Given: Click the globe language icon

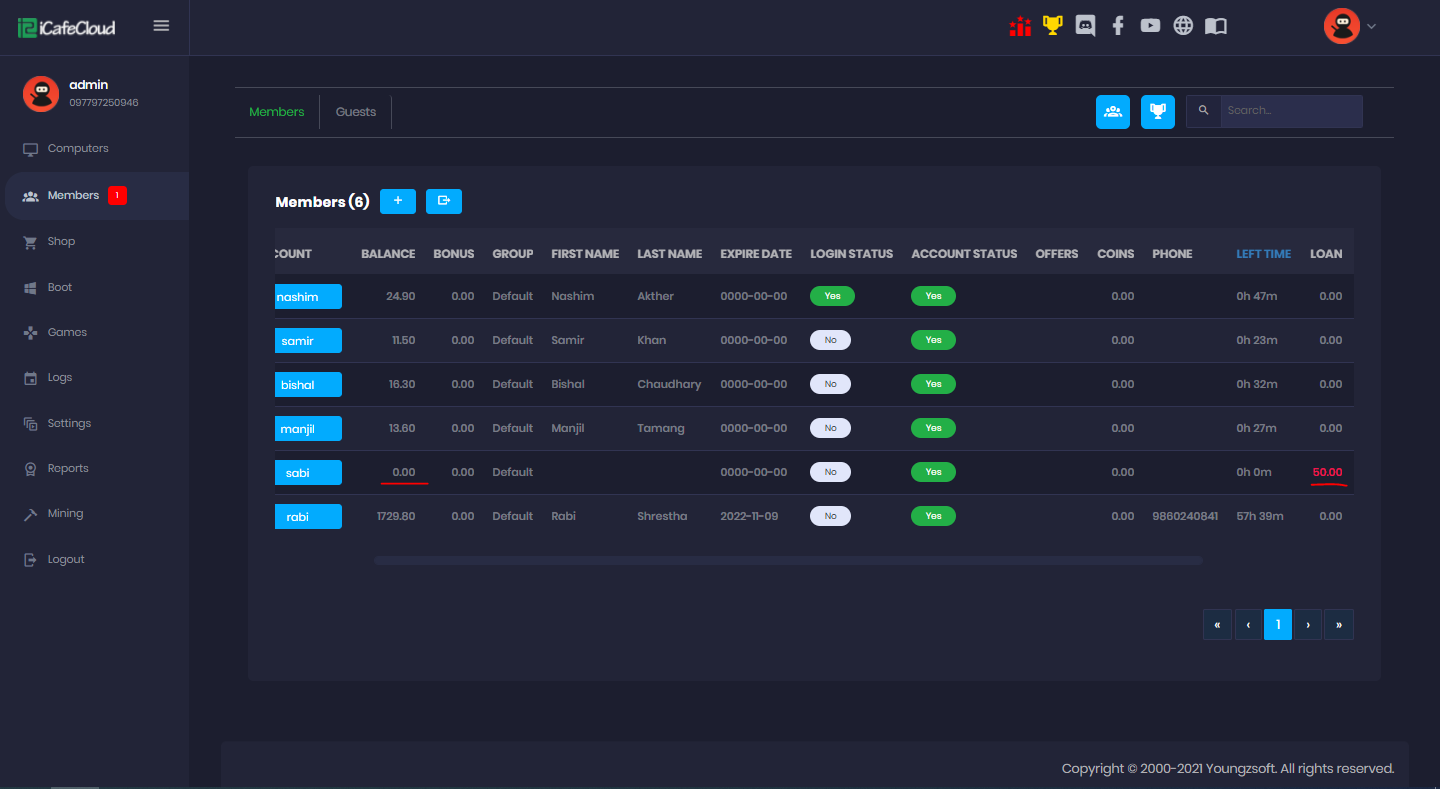Looking at the screenshot, I should point(1183,26).
